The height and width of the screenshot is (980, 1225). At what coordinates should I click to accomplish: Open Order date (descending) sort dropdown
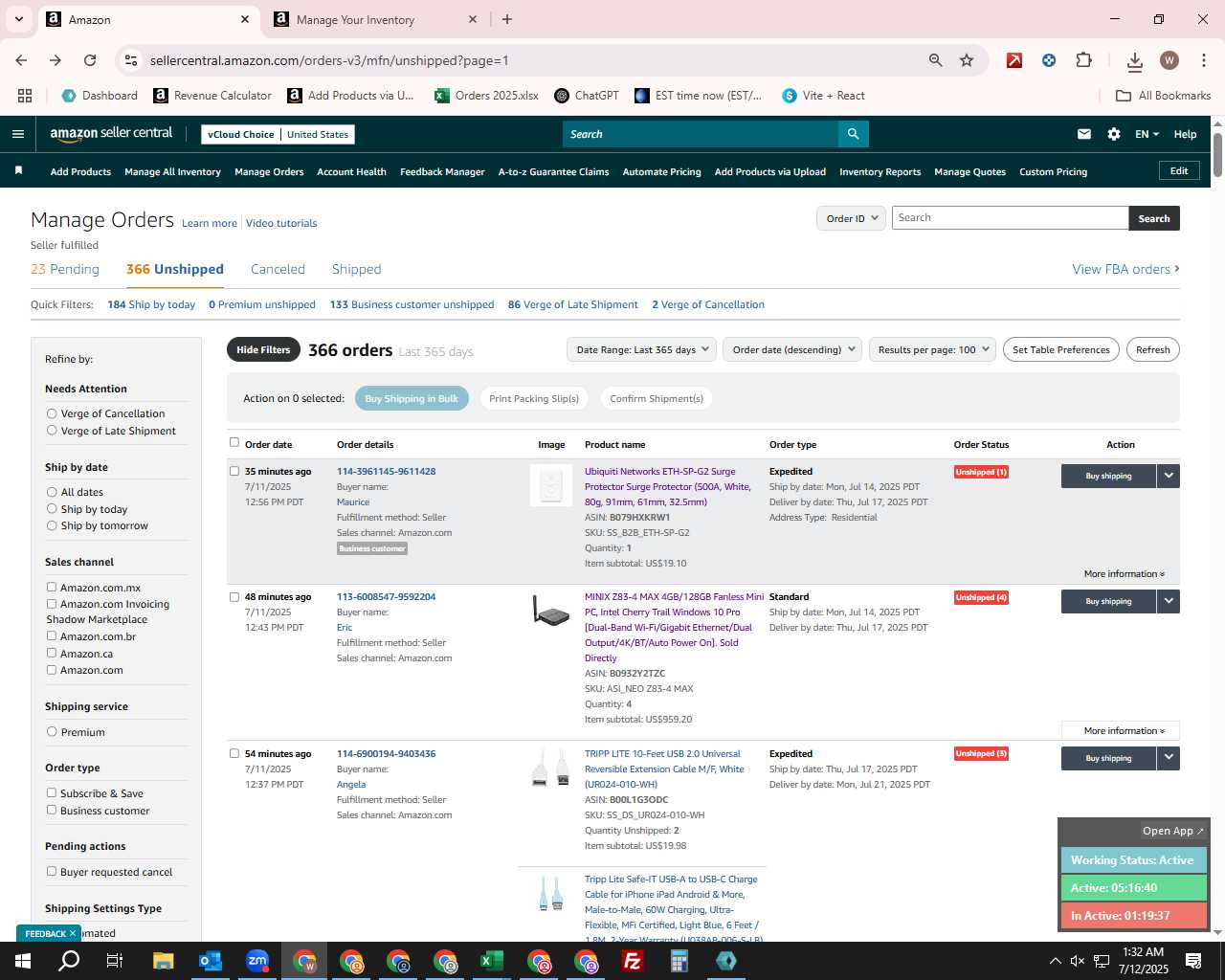coord(792,349)
